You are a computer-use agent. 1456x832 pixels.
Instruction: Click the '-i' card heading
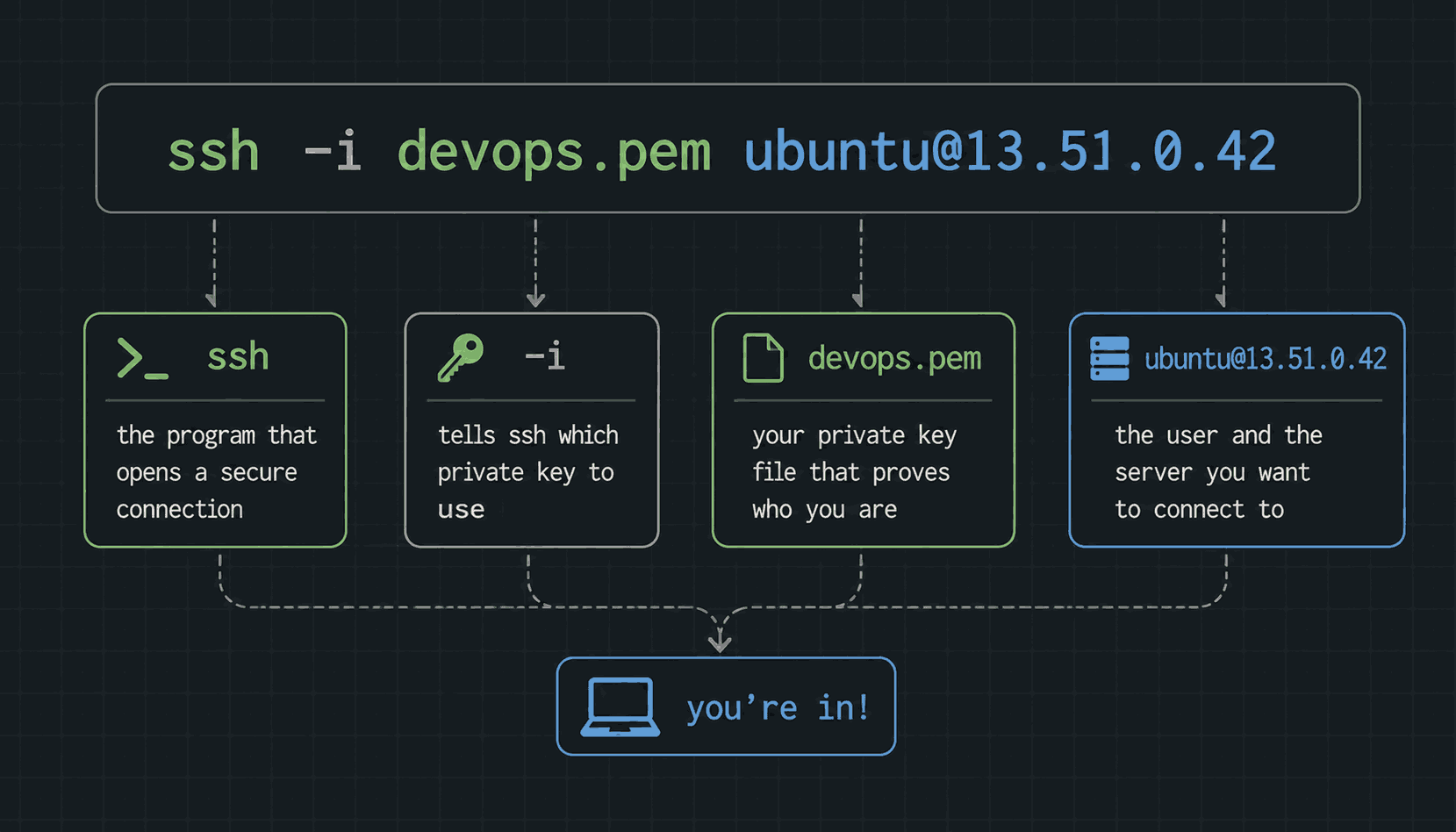tap(545, 356)
